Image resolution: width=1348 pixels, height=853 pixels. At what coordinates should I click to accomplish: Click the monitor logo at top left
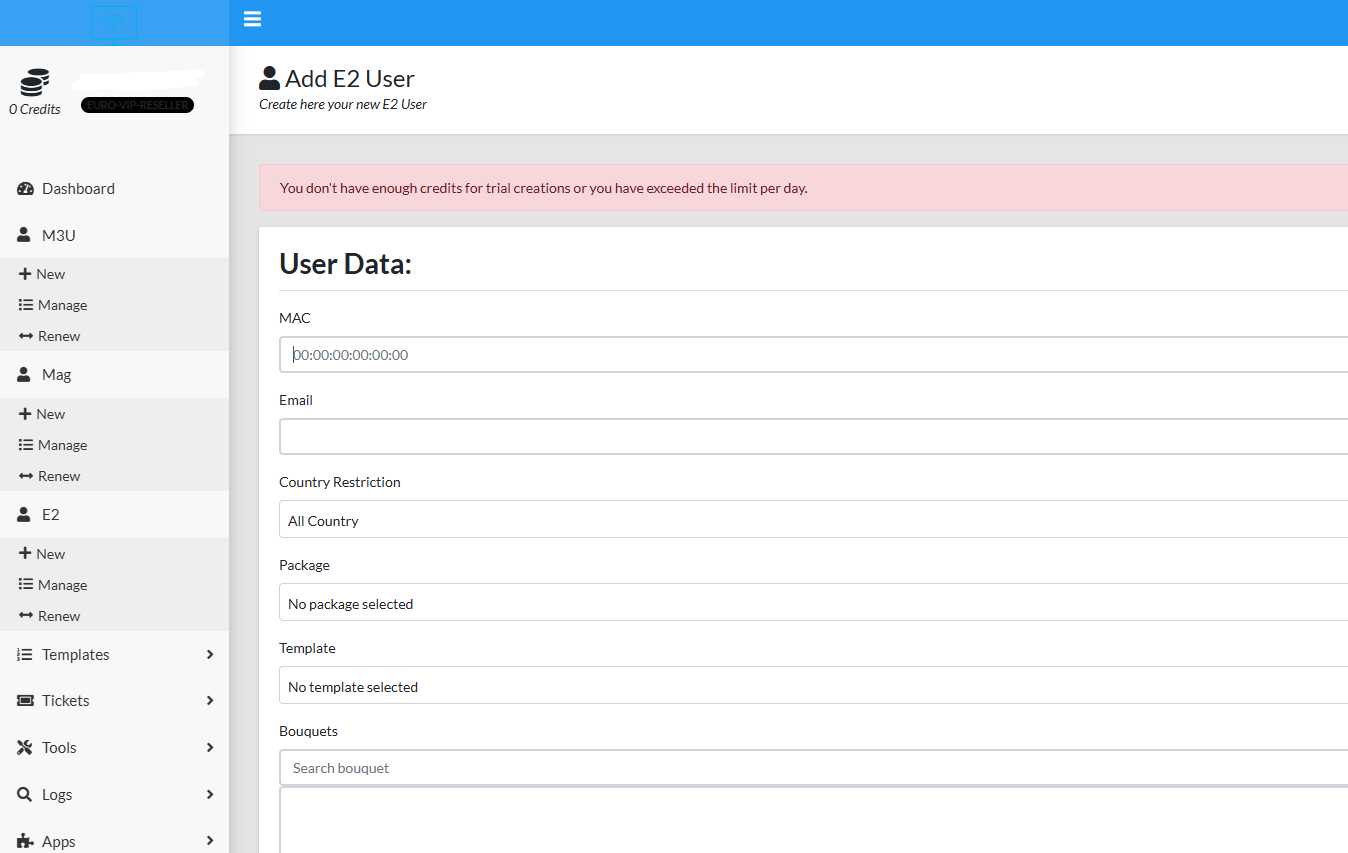tap(114, 22)
